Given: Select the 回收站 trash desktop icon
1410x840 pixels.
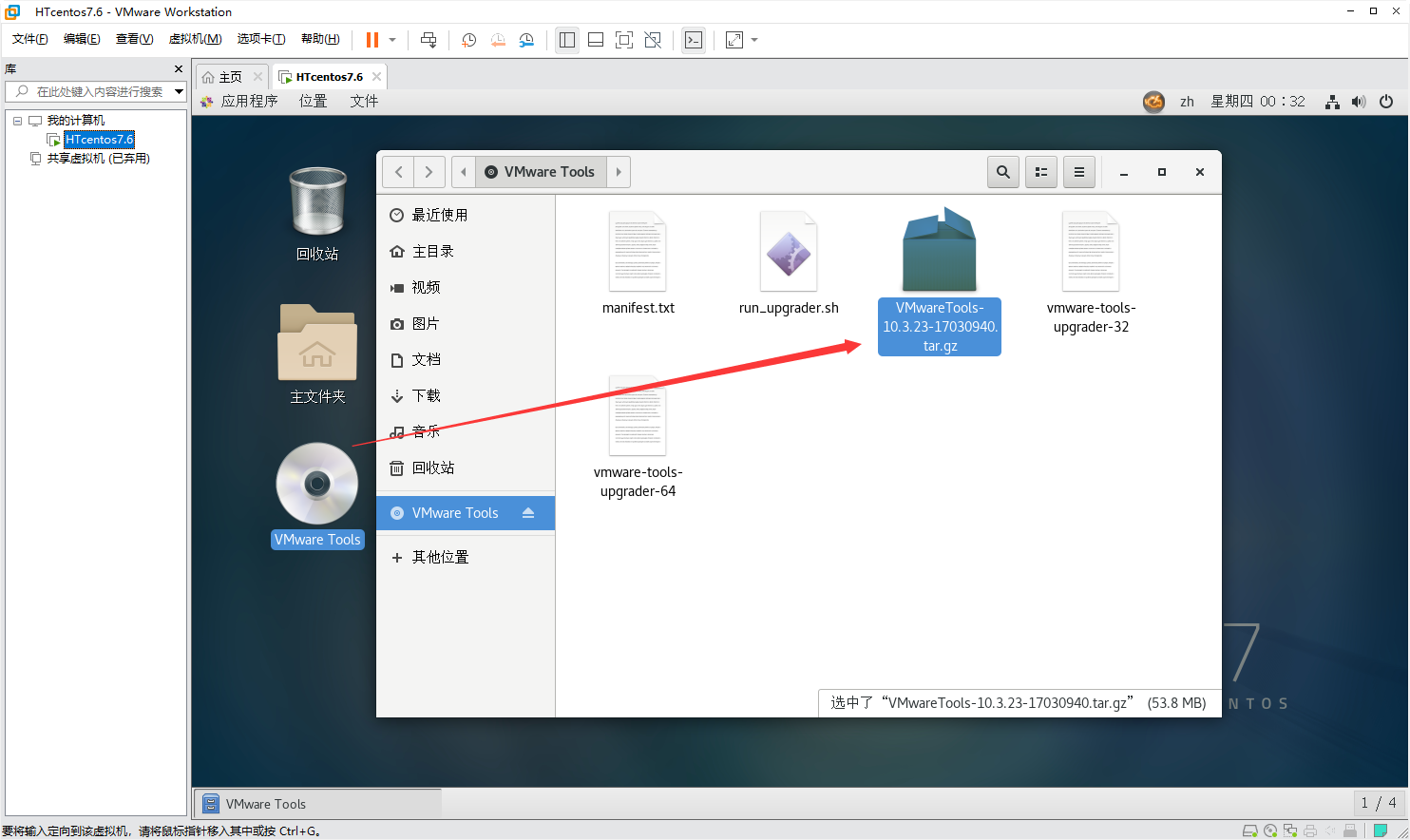Looking at the screenshot, I should pyautogui.click(x=317, y=215).
